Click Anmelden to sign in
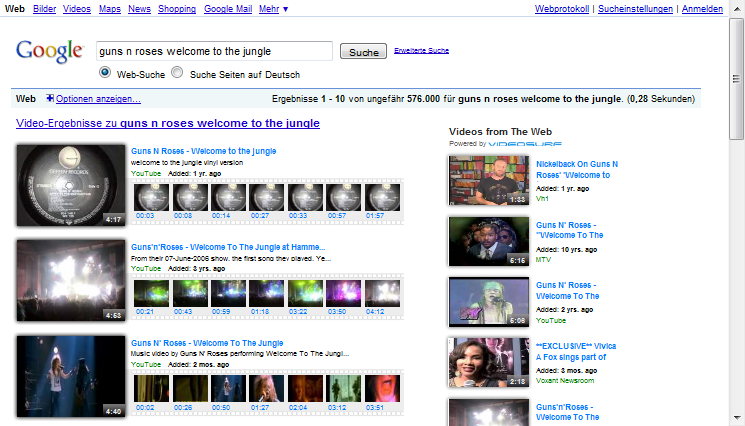Screen dimensions: 745x426 tap(702, 9)
